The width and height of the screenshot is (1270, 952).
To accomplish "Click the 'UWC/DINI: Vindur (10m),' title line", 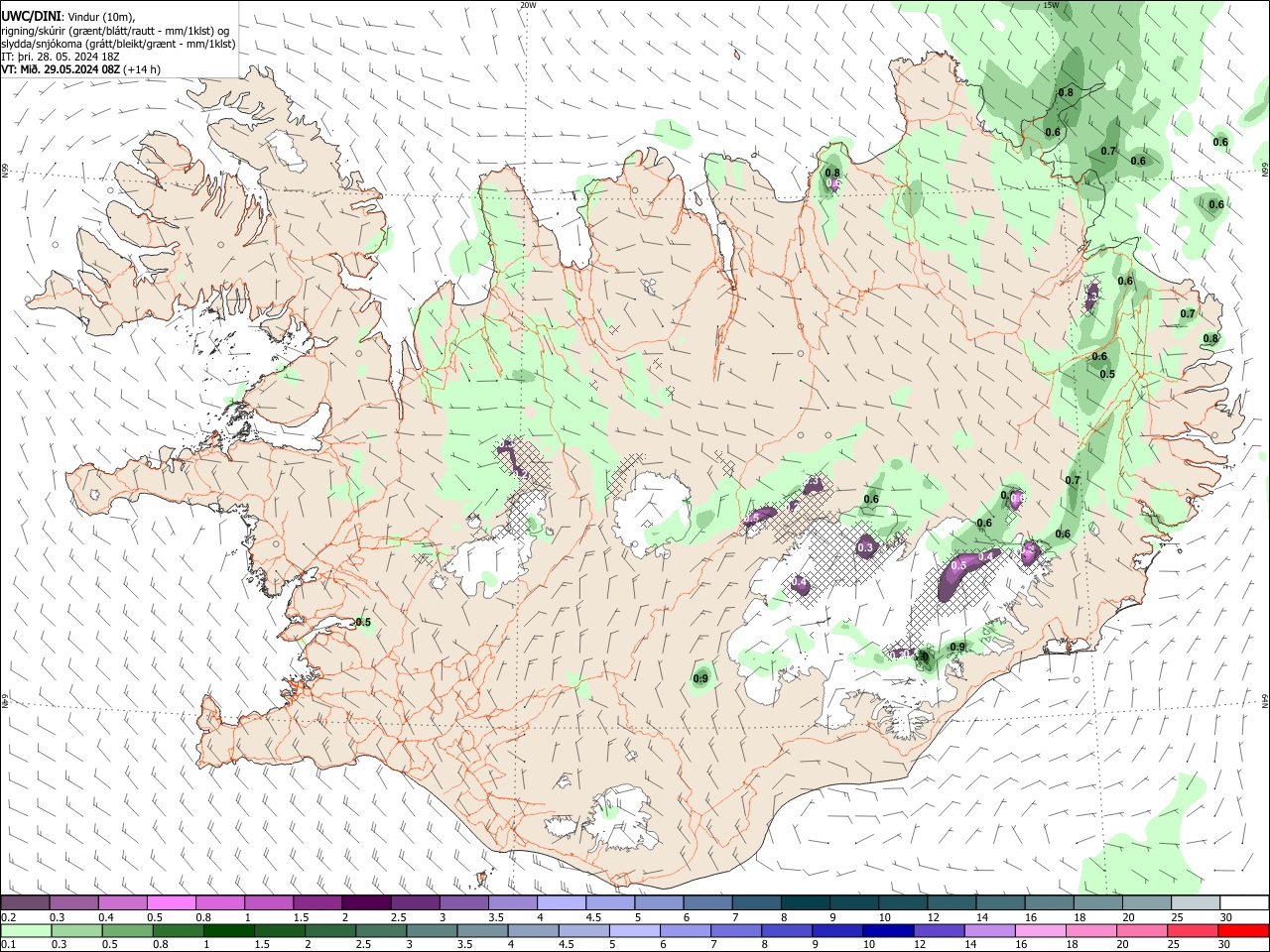I will [x=67, y=17].
